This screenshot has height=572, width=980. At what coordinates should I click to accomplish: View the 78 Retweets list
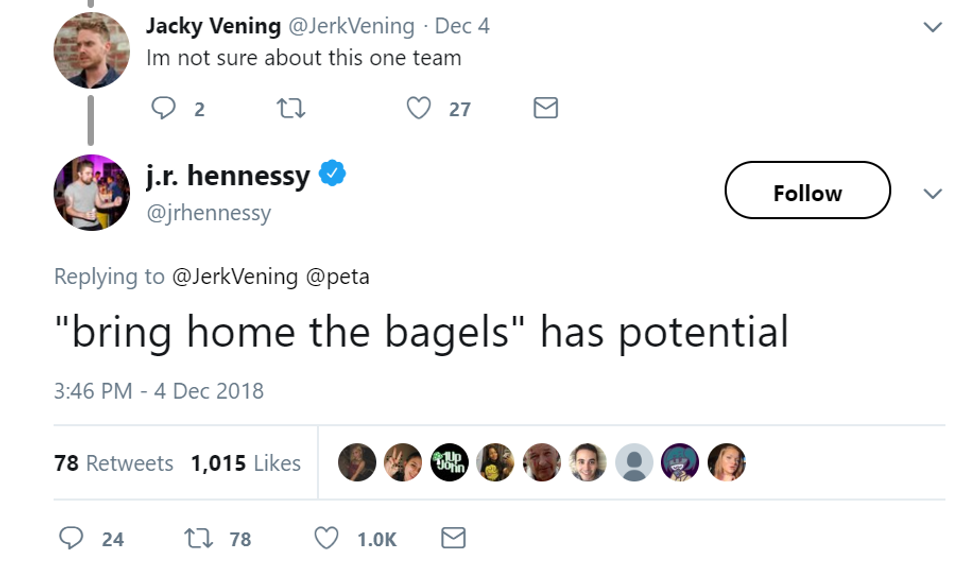click(114, 463)
